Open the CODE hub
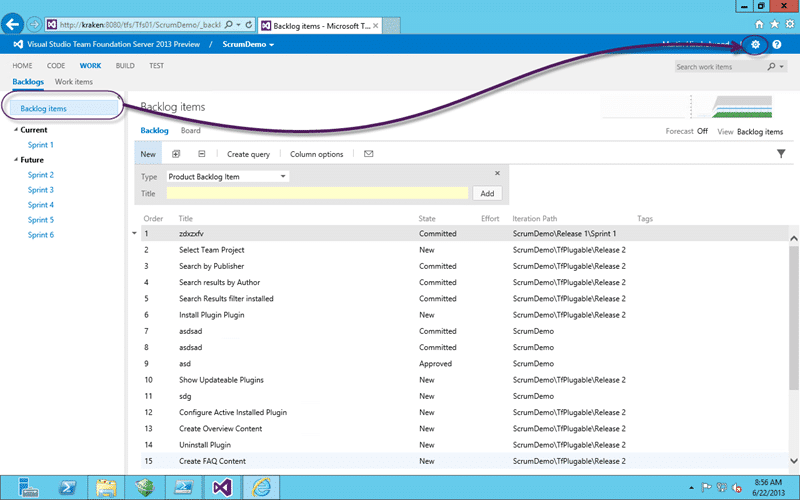 (x=56, y=65)
